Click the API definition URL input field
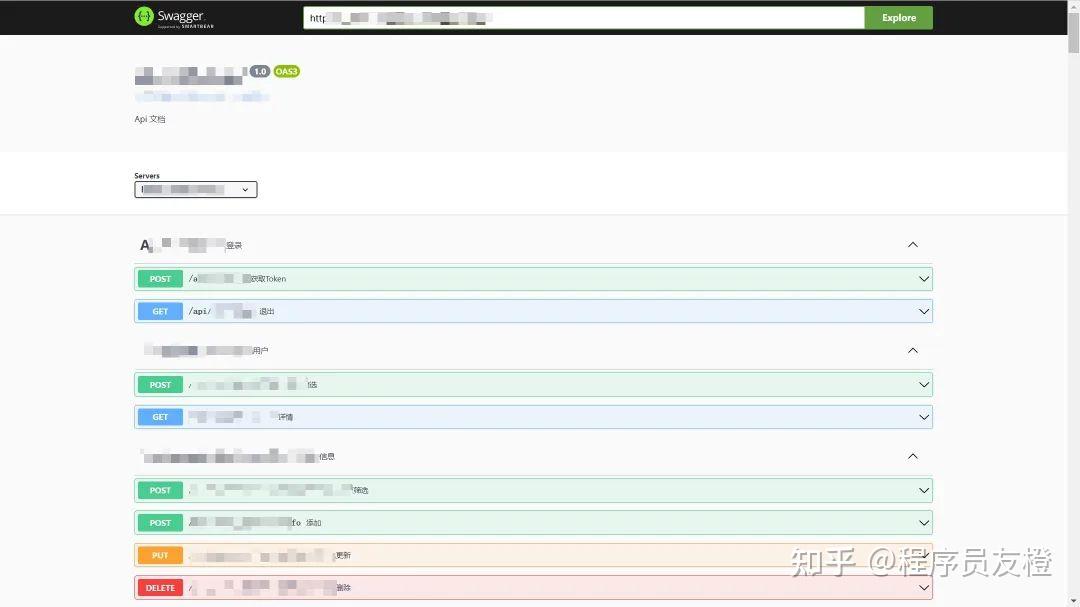Image resolution: width=1080 pixels, height=607 pixels. 580,17
